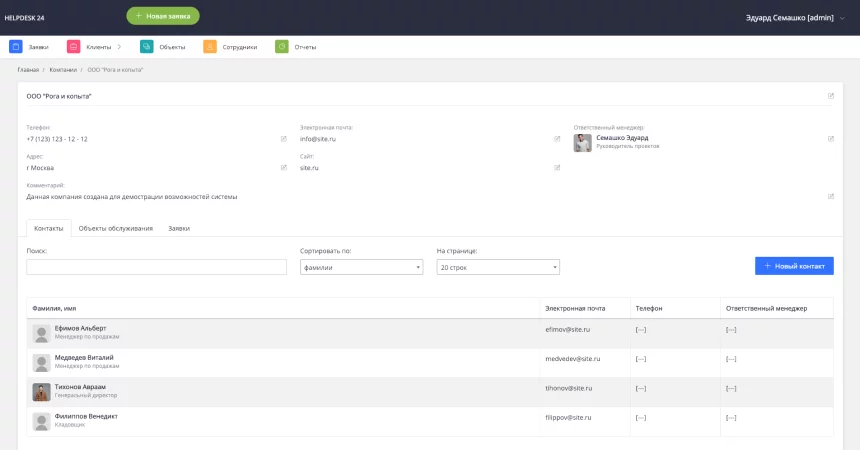Edit the comment field via pencil icon
Viewport: 860px width, 450px height.
pos(831,196)
